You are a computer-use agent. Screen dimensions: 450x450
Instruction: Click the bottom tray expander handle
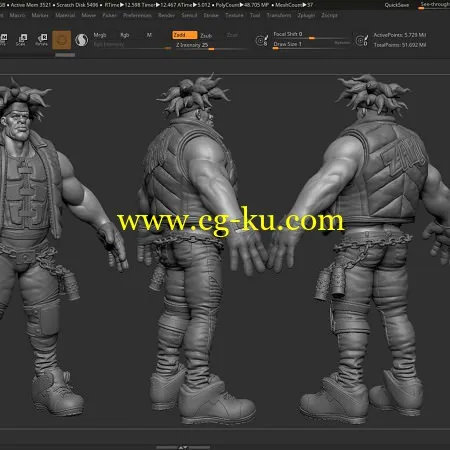[x=183, y=447]
